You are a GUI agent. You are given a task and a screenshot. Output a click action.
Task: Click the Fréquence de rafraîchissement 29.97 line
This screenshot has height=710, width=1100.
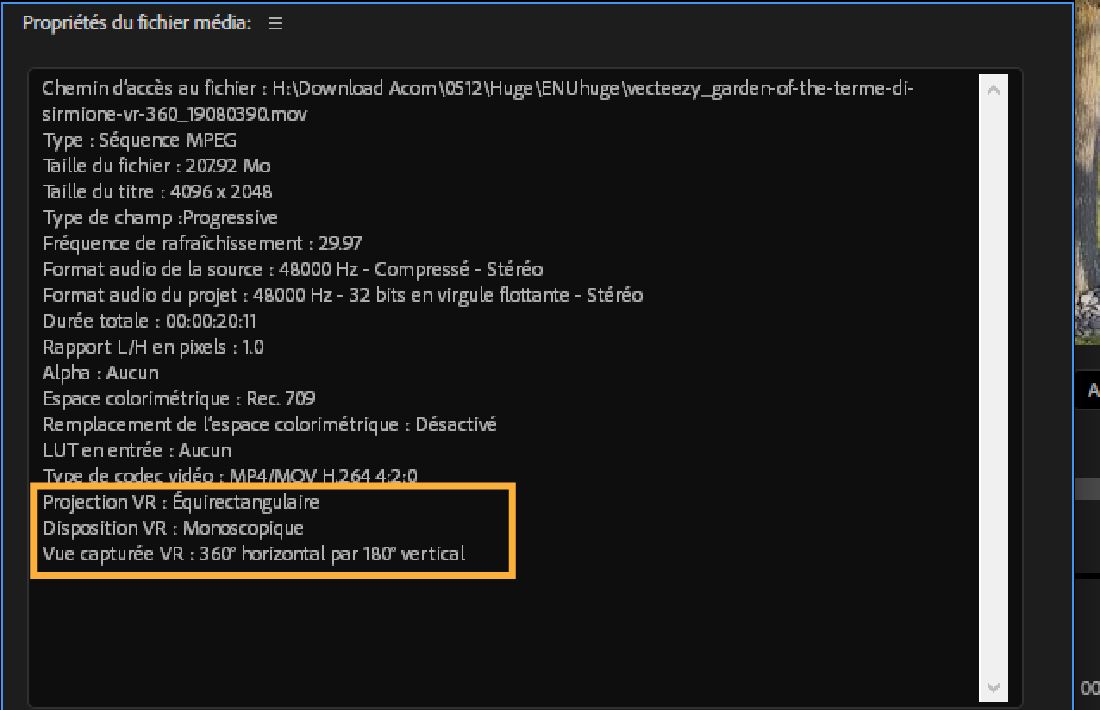click(202, 244)
